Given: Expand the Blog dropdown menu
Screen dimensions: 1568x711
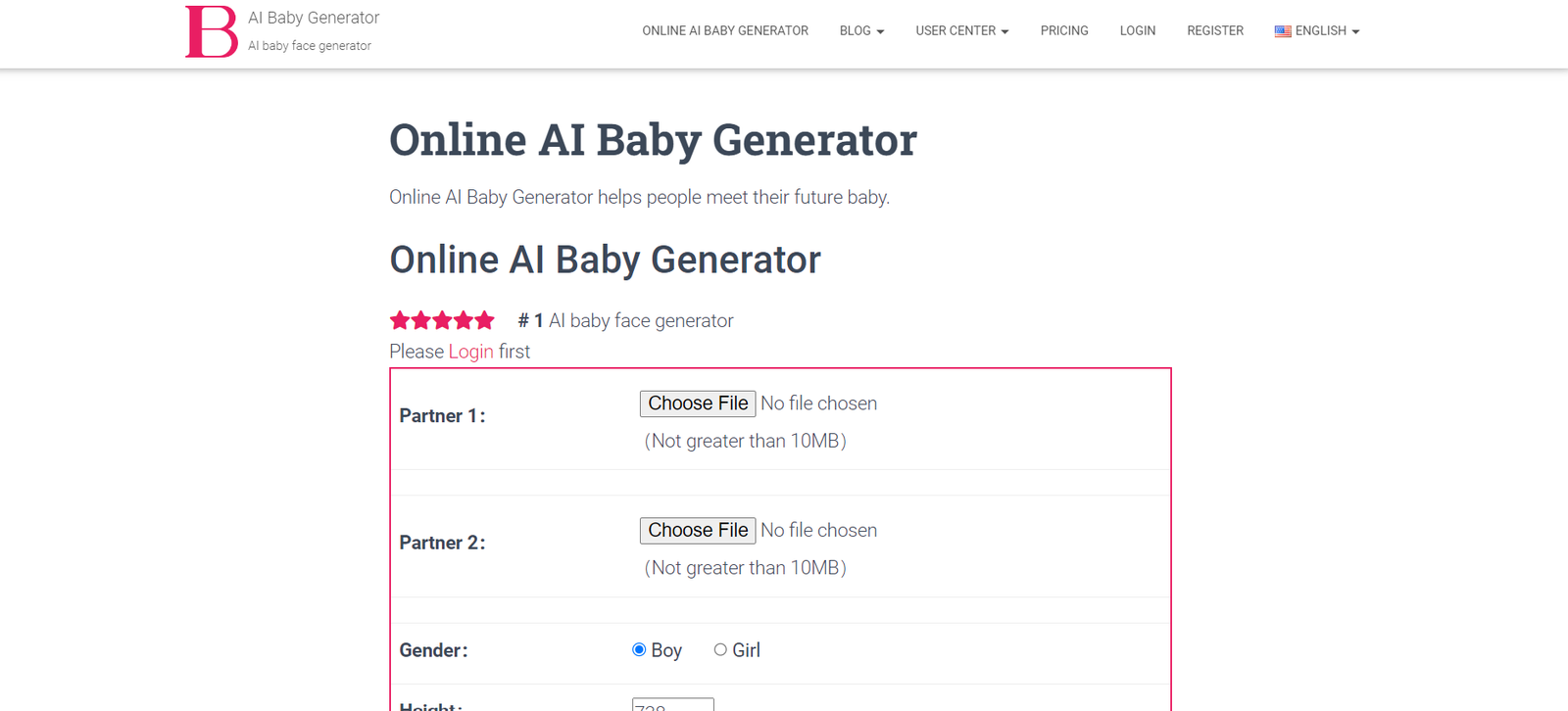Looking at the screenshot, I should tap(861, 31).
